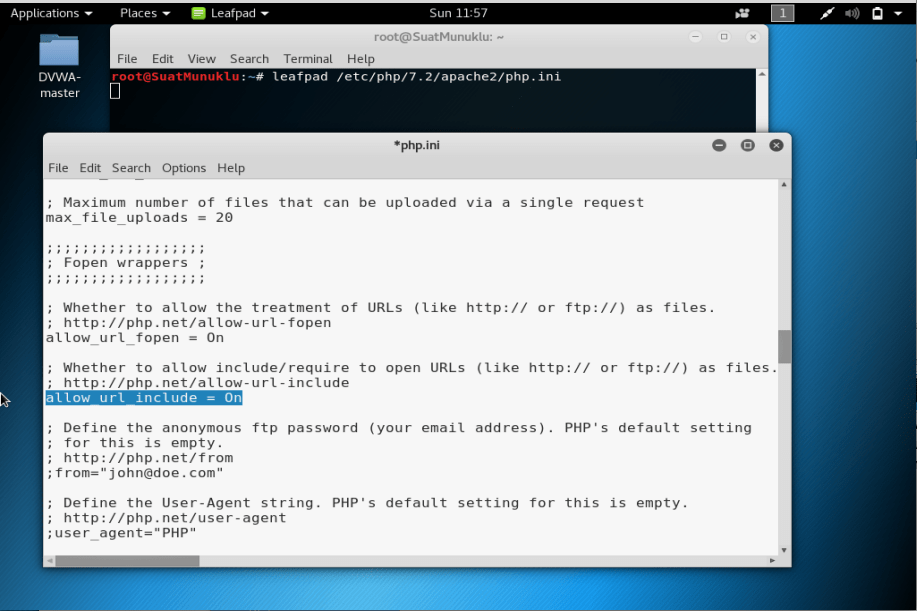The height and width of the screenshot is (611, 917).
Task: Click the clock showing Sun 11:57
Action: tap(458, 13)
